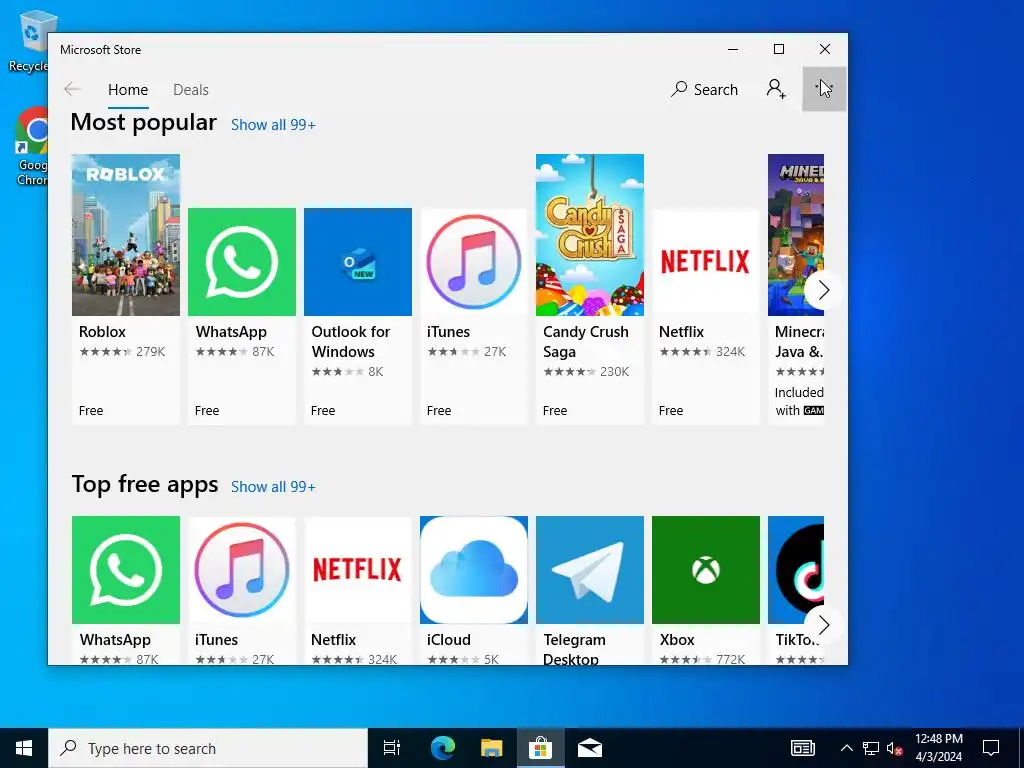This screenshot has width=1024, height=768.
Task: Open the Xbox app tile
Action: (705, 590)
